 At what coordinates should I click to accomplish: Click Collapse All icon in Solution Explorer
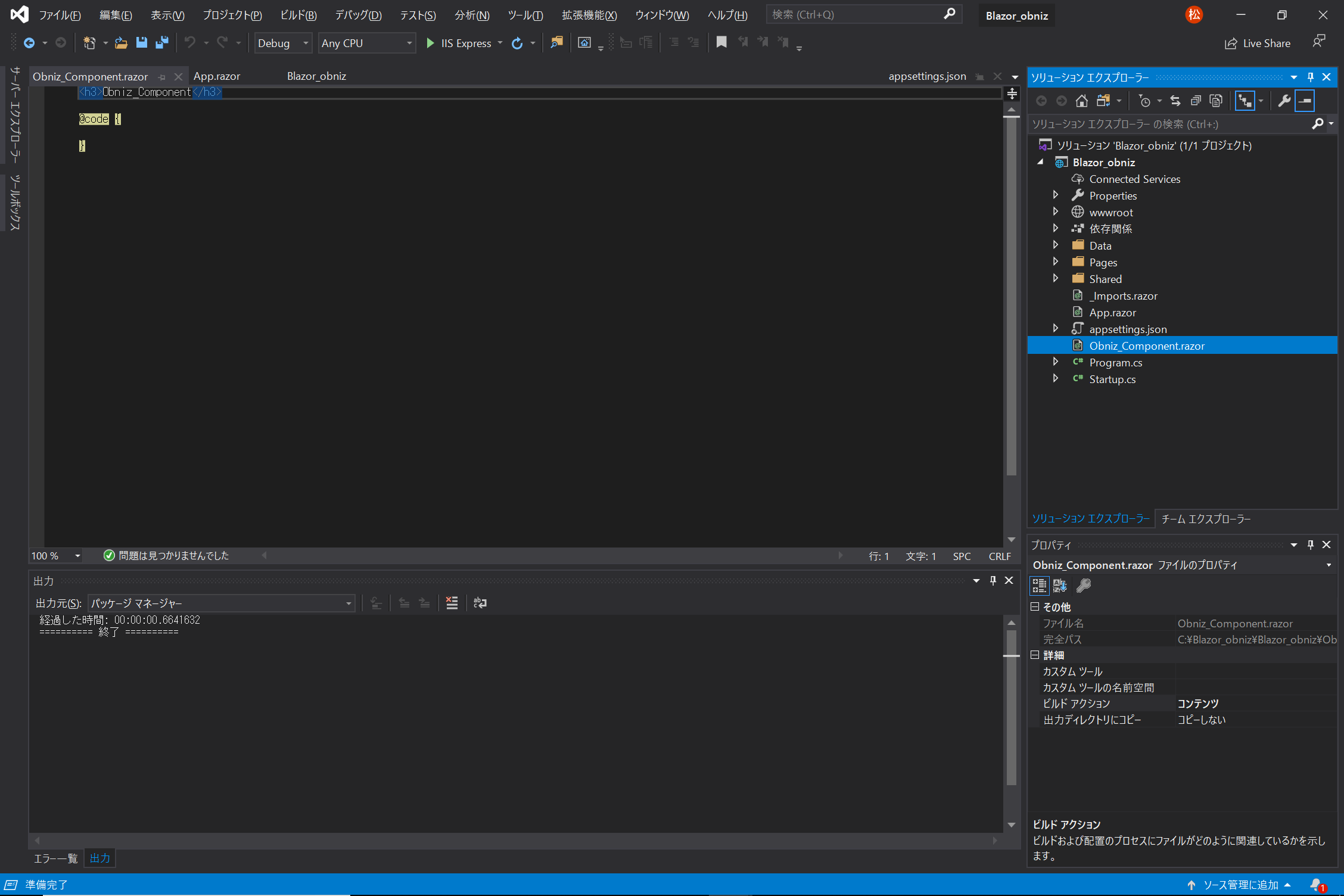1196,101
